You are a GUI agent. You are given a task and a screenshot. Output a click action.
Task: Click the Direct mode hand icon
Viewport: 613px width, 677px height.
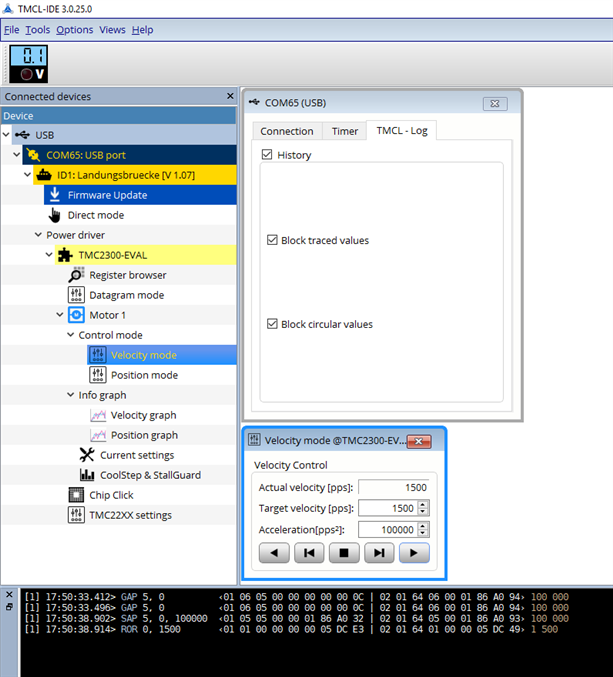[55, 215]
